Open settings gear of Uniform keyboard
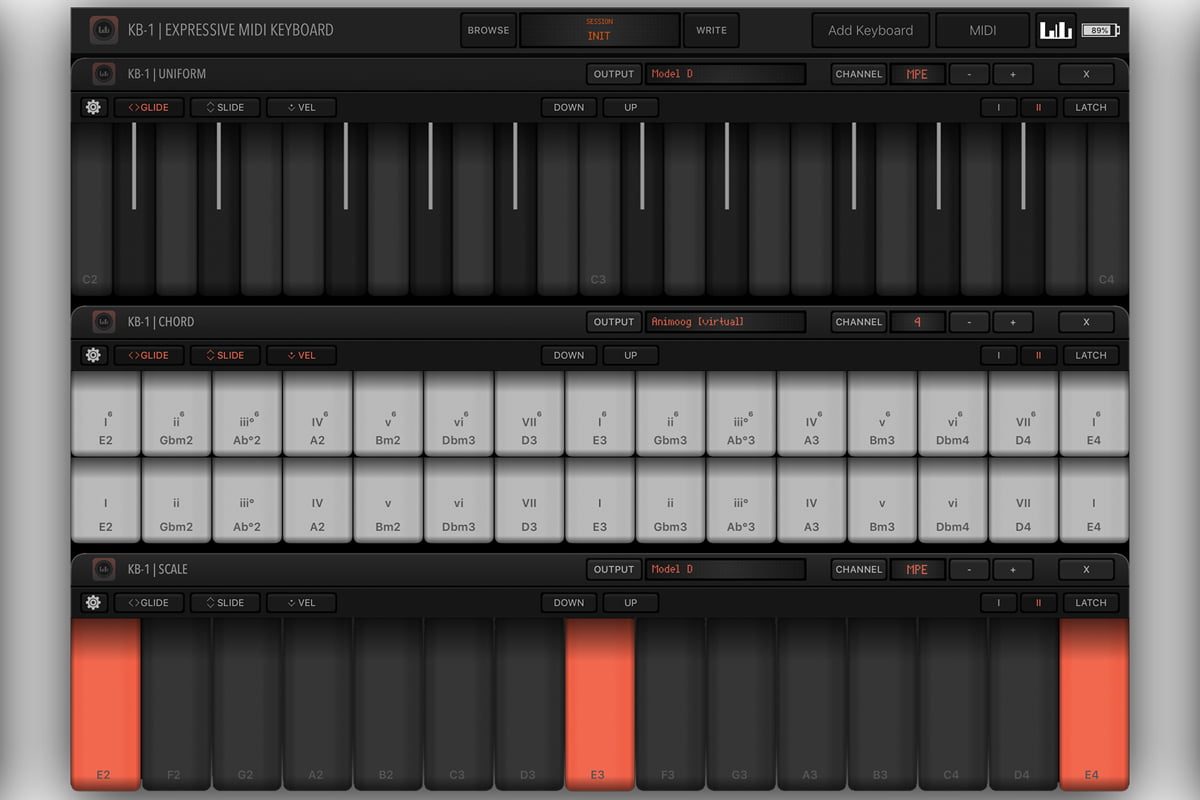The image size is (1200, 800). [x=93, y=107]
